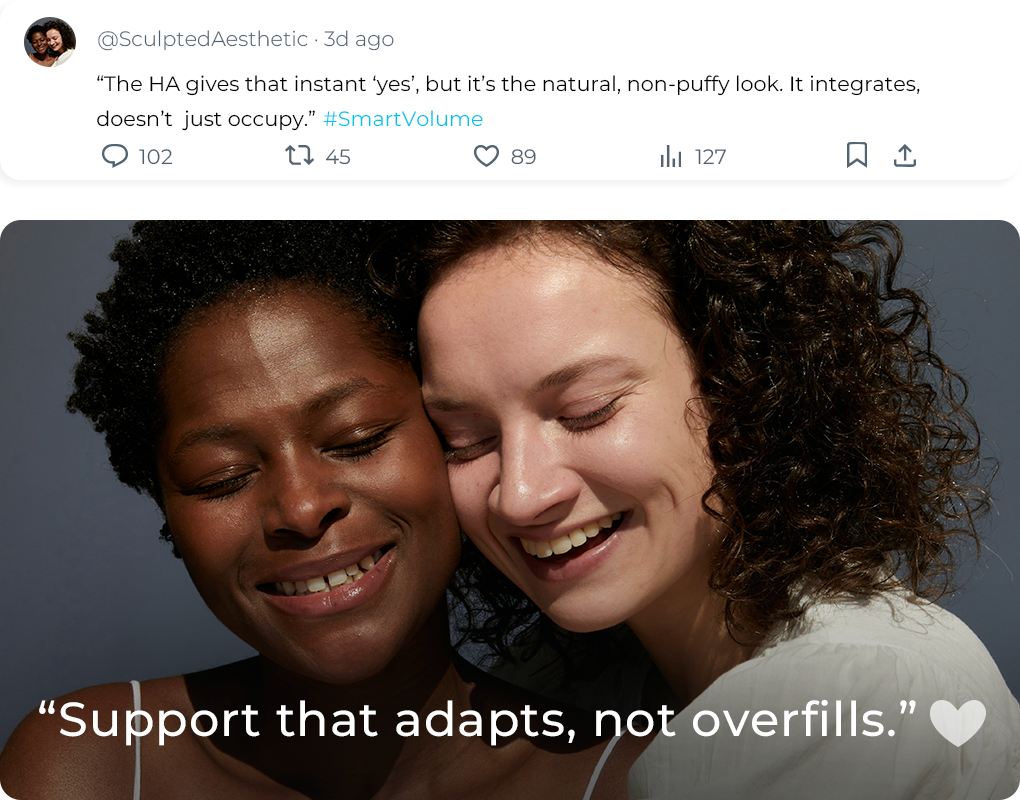Click the share upload icon
This screenshot has width=1020, height=800.
click(905, 156)
